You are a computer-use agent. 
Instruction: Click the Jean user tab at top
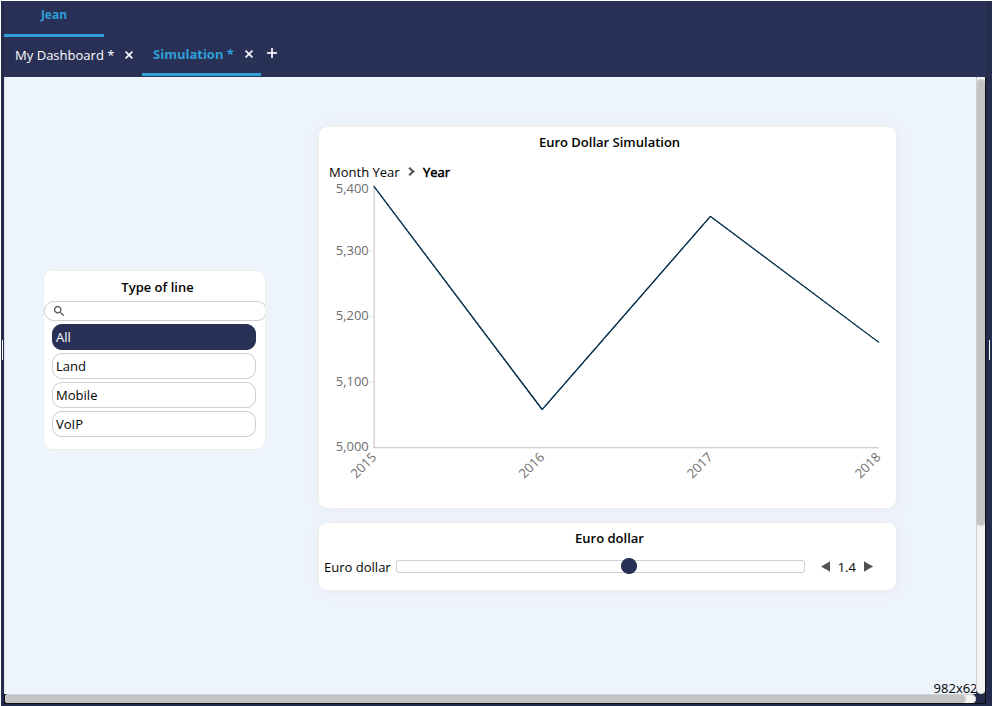pyautogui.click(x=54, y=15)
